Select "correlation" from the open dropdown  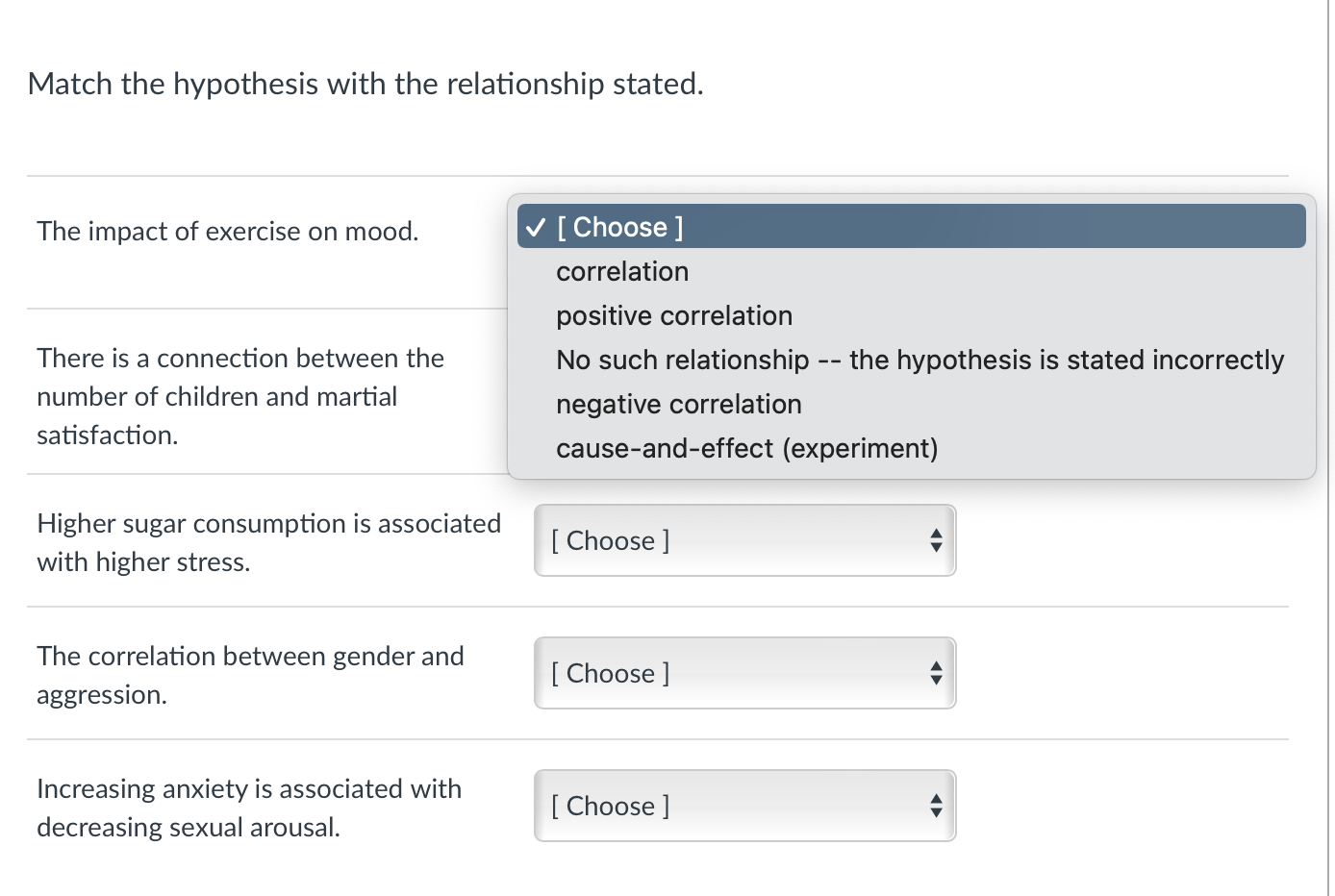(x=621, y=271)
